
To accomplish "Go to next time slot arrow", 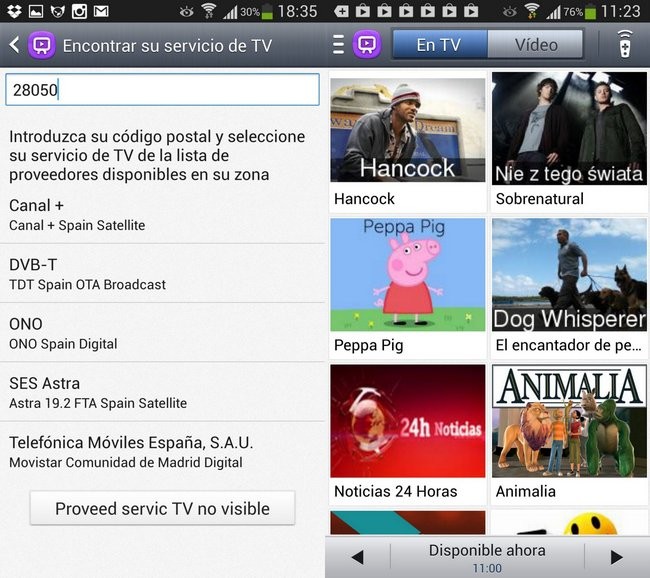I will (x=617, y=557).
